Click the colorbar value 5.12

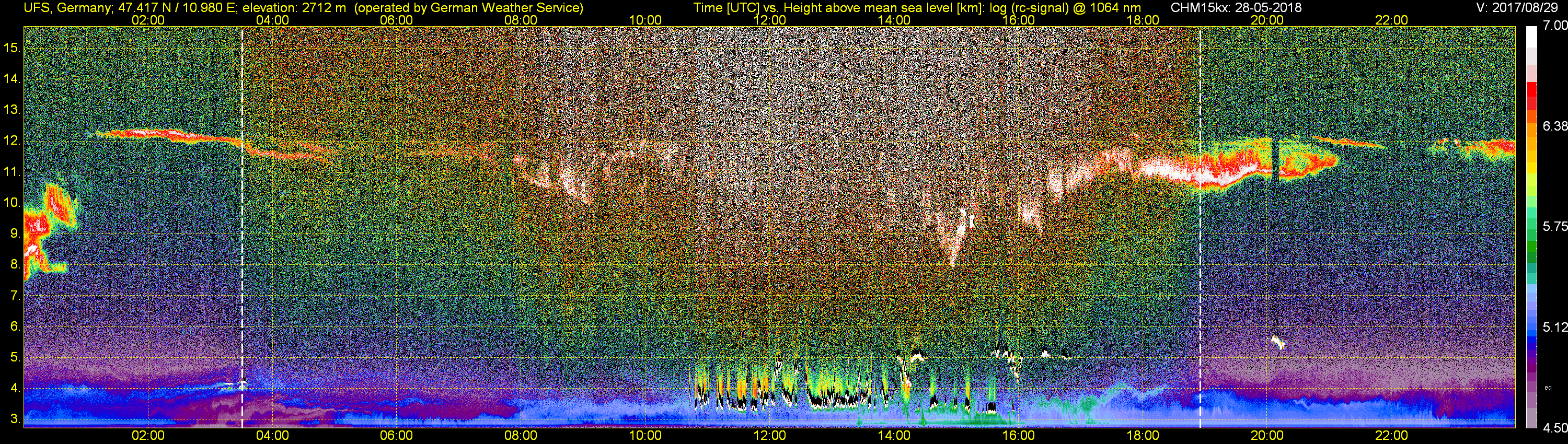(1554, 327)
